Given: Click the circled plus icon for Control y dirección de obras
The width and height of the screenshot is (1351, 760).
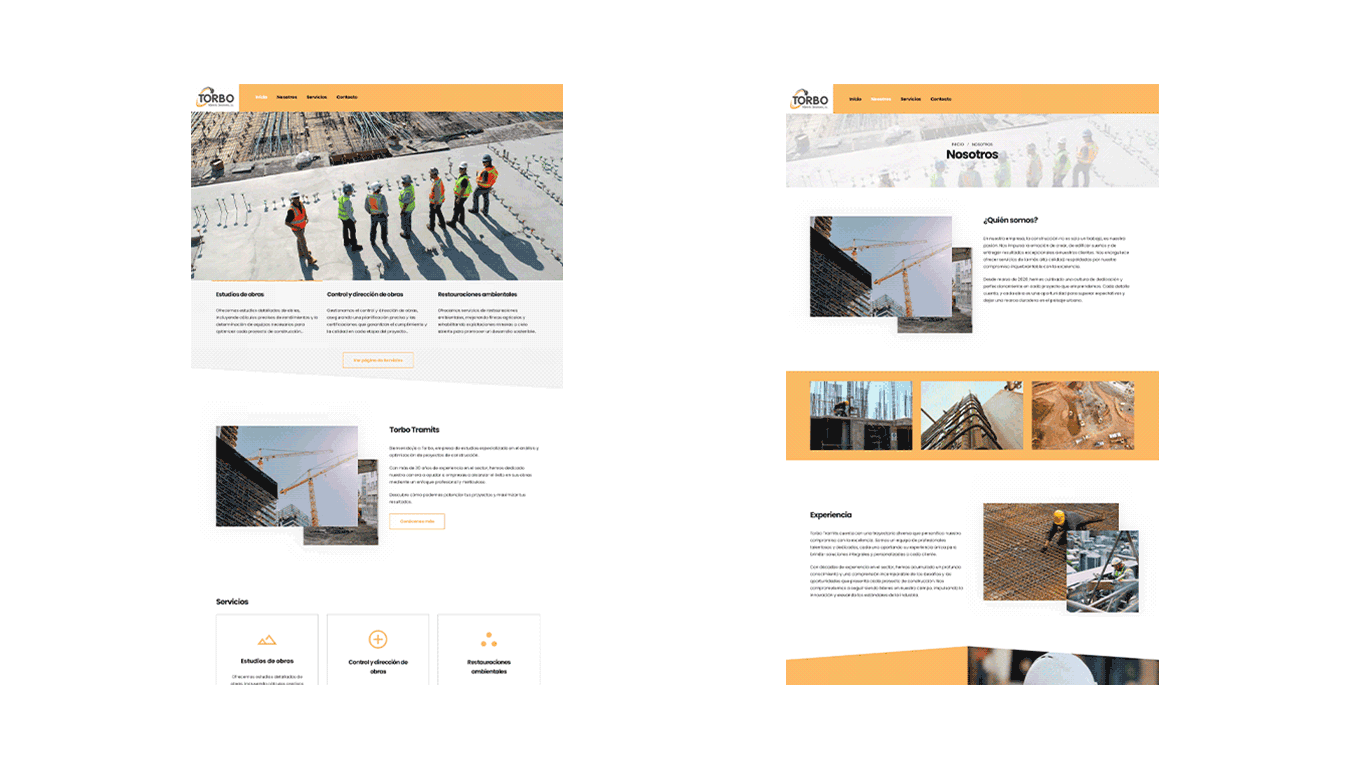Looking at the screenshot, I should 378,638.
